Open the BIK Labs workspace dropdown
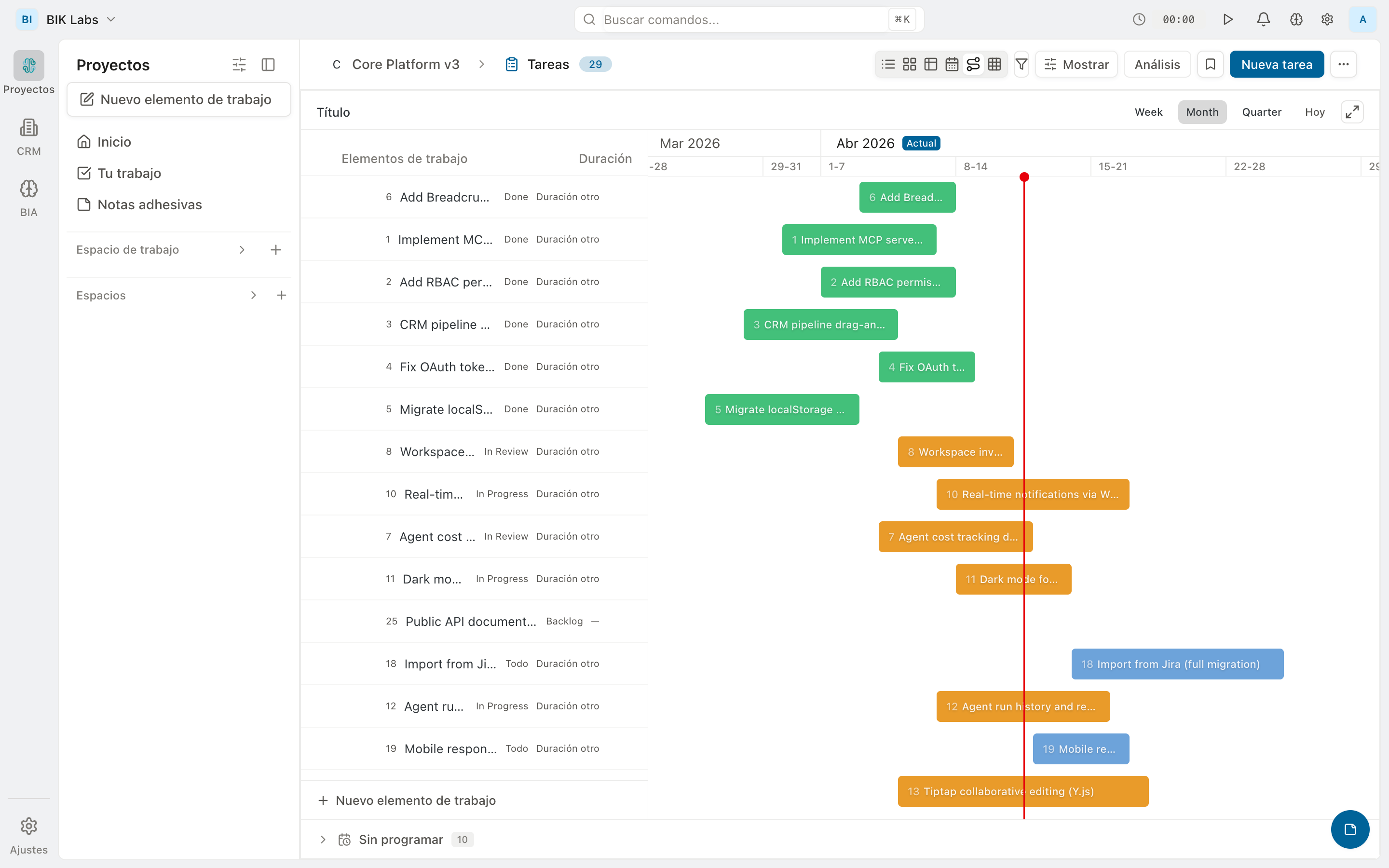 click(x=66, y=19)
